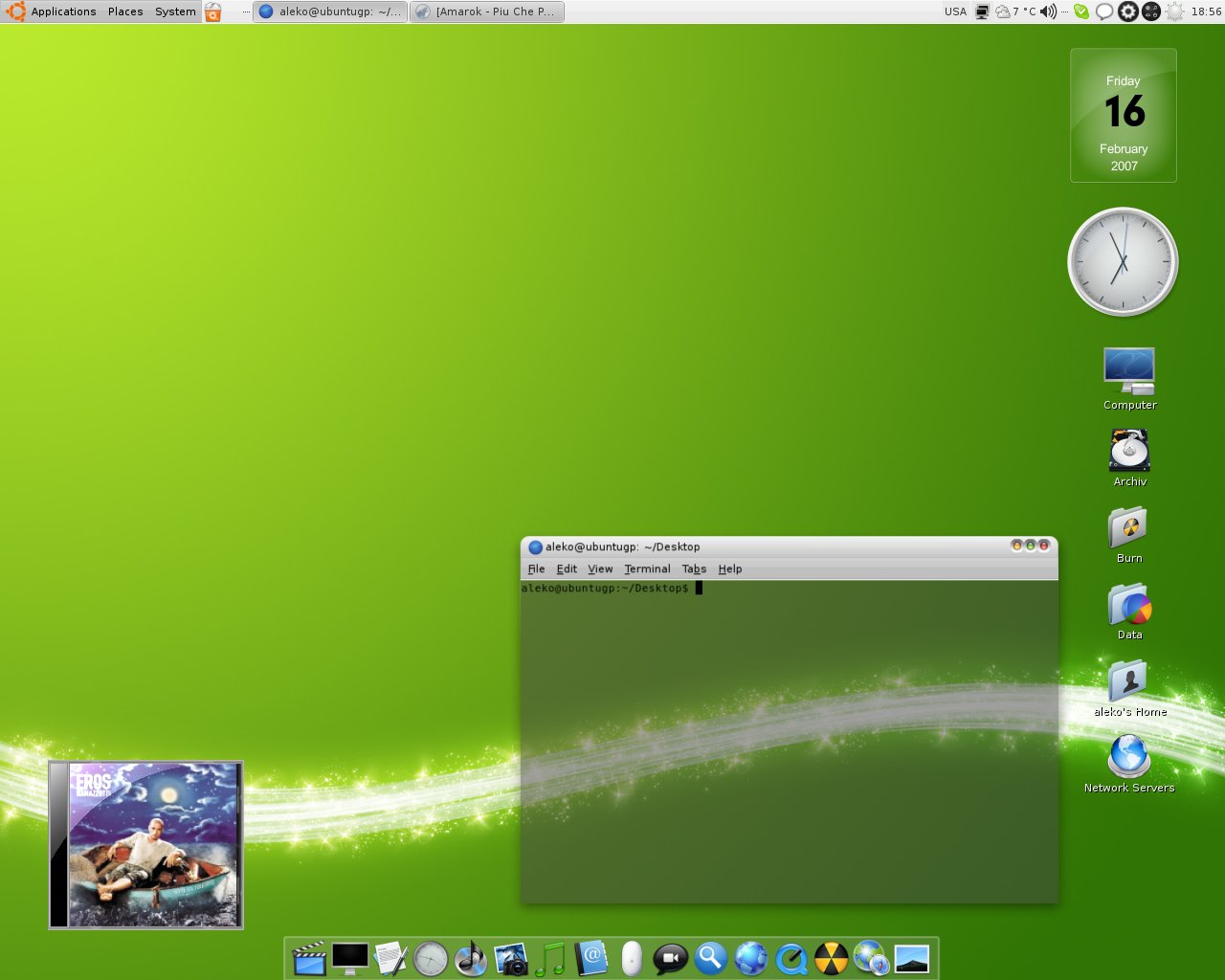1225x980 pixels.
Task: Select the Burn folder desktop icon
Action: 1129,534
